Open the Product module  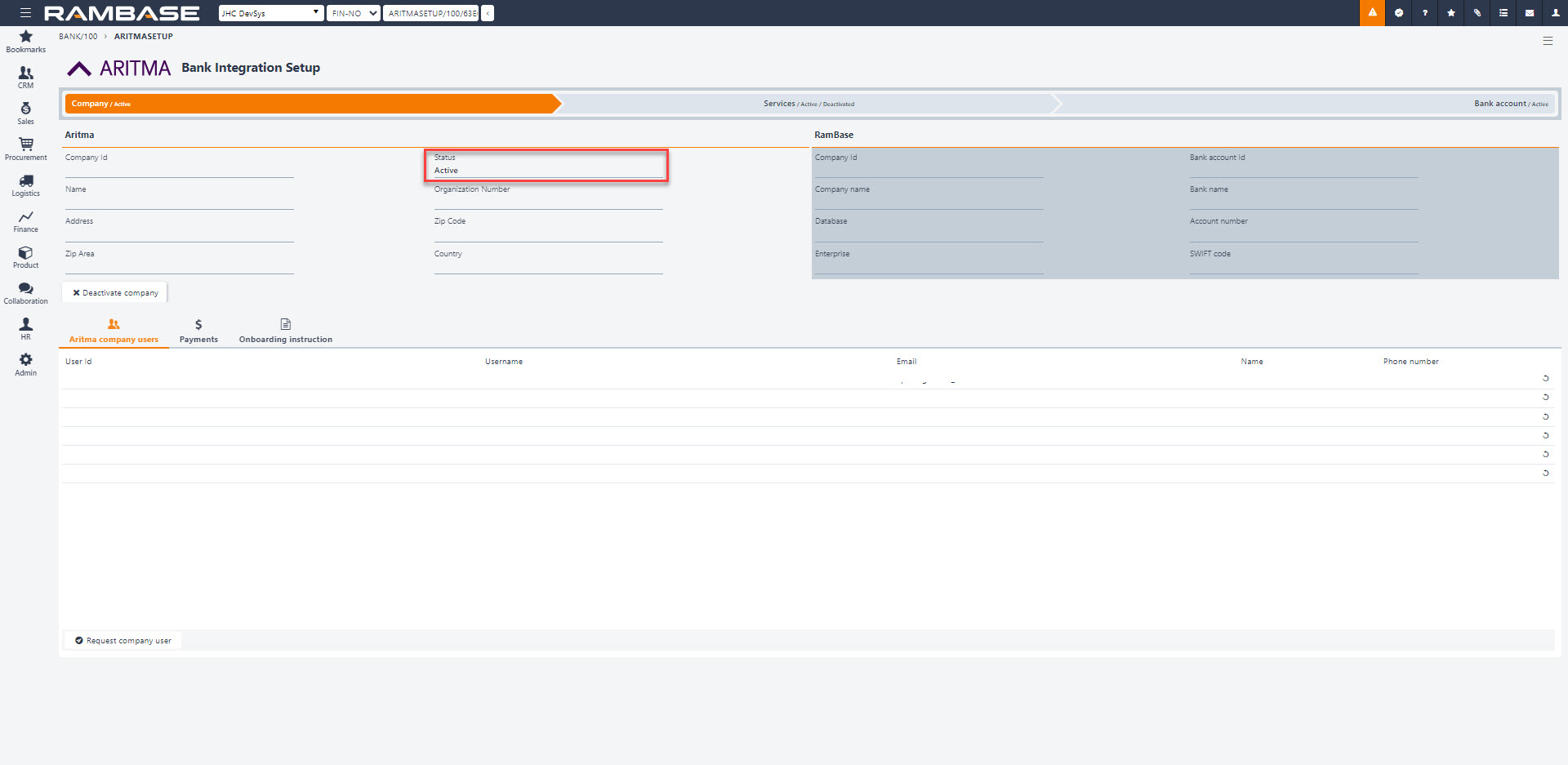26,257
